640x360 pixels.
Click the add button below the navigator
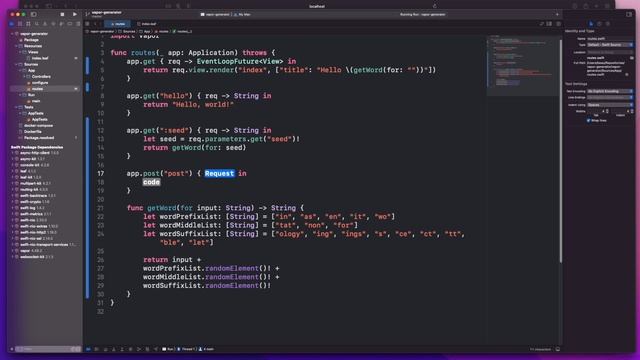click(11, 349)
